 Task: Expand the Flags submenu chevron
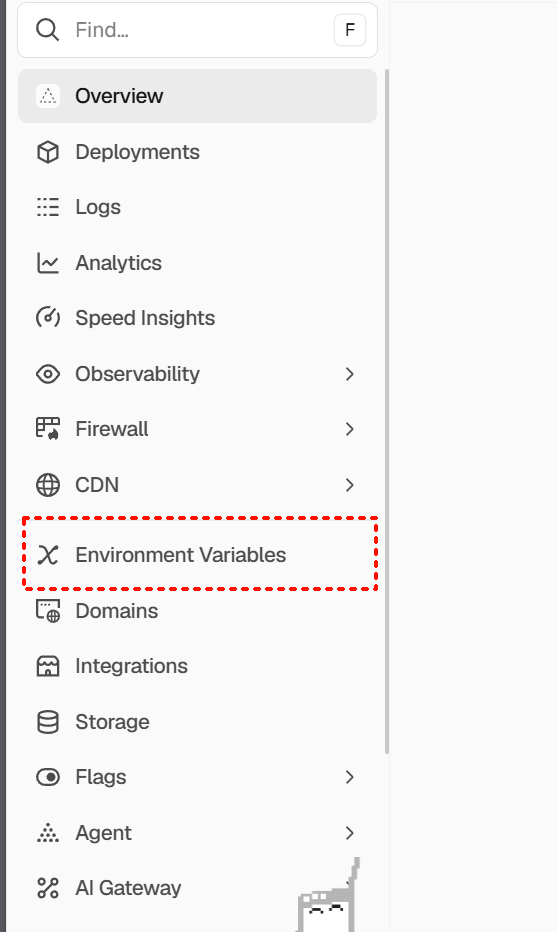tap(349, 777)
